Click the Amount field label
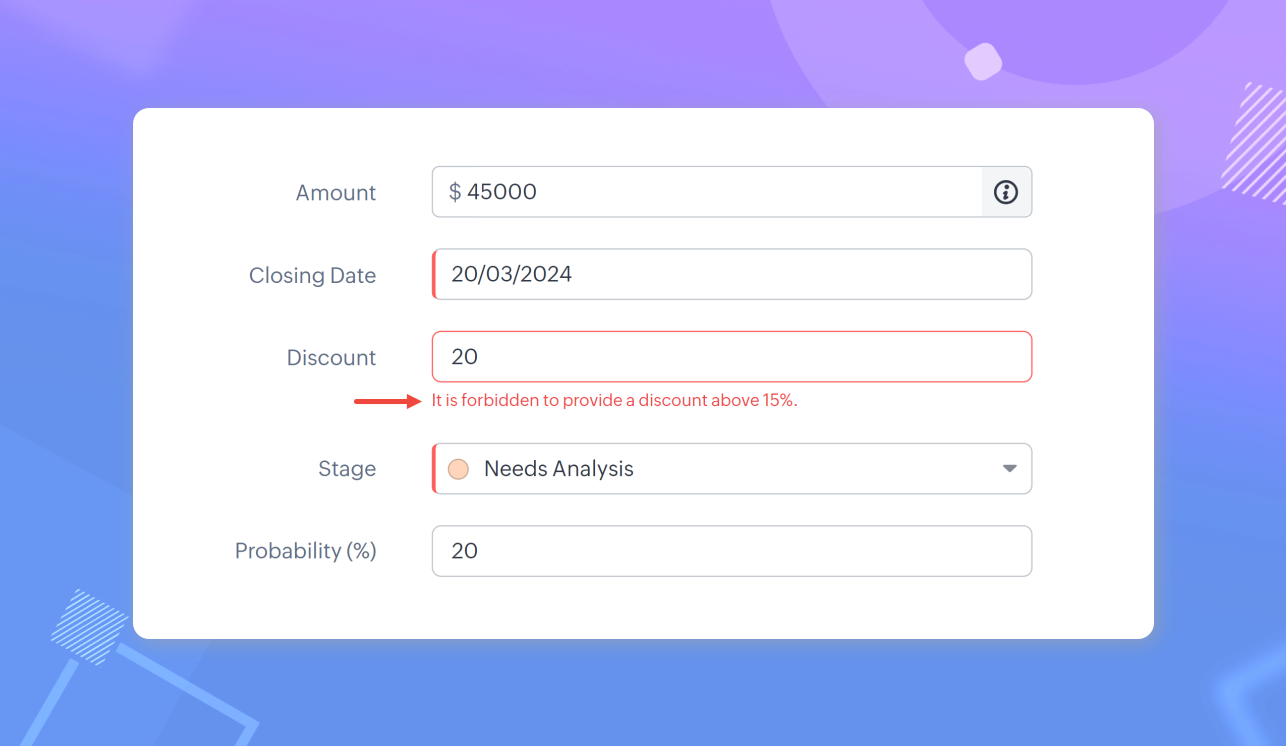This screenshot has width=1286, height=746. [x=336, y=193]
